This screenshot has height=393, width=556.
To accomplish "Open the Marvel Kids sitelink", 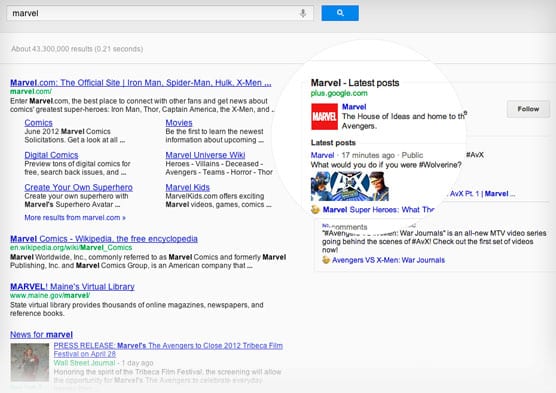I will (x=188, y=187).
